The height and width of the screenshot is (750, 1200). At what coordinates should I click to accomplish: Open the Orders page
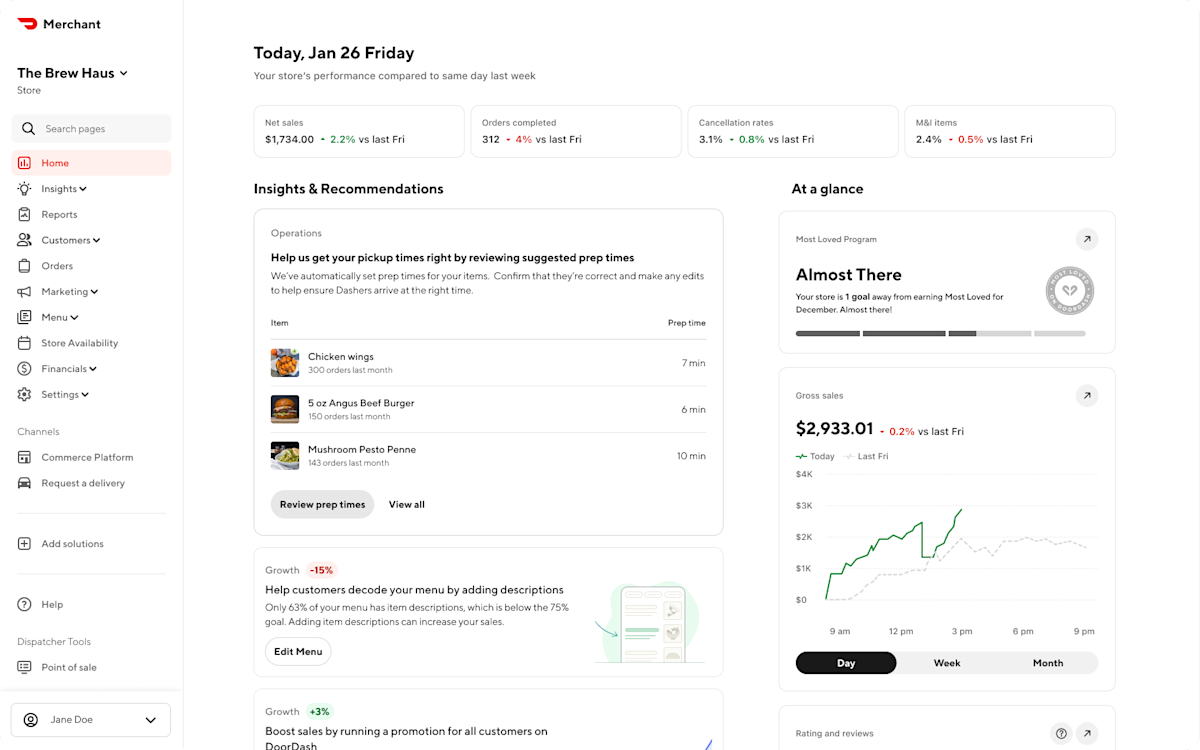(x=57, y=265)
